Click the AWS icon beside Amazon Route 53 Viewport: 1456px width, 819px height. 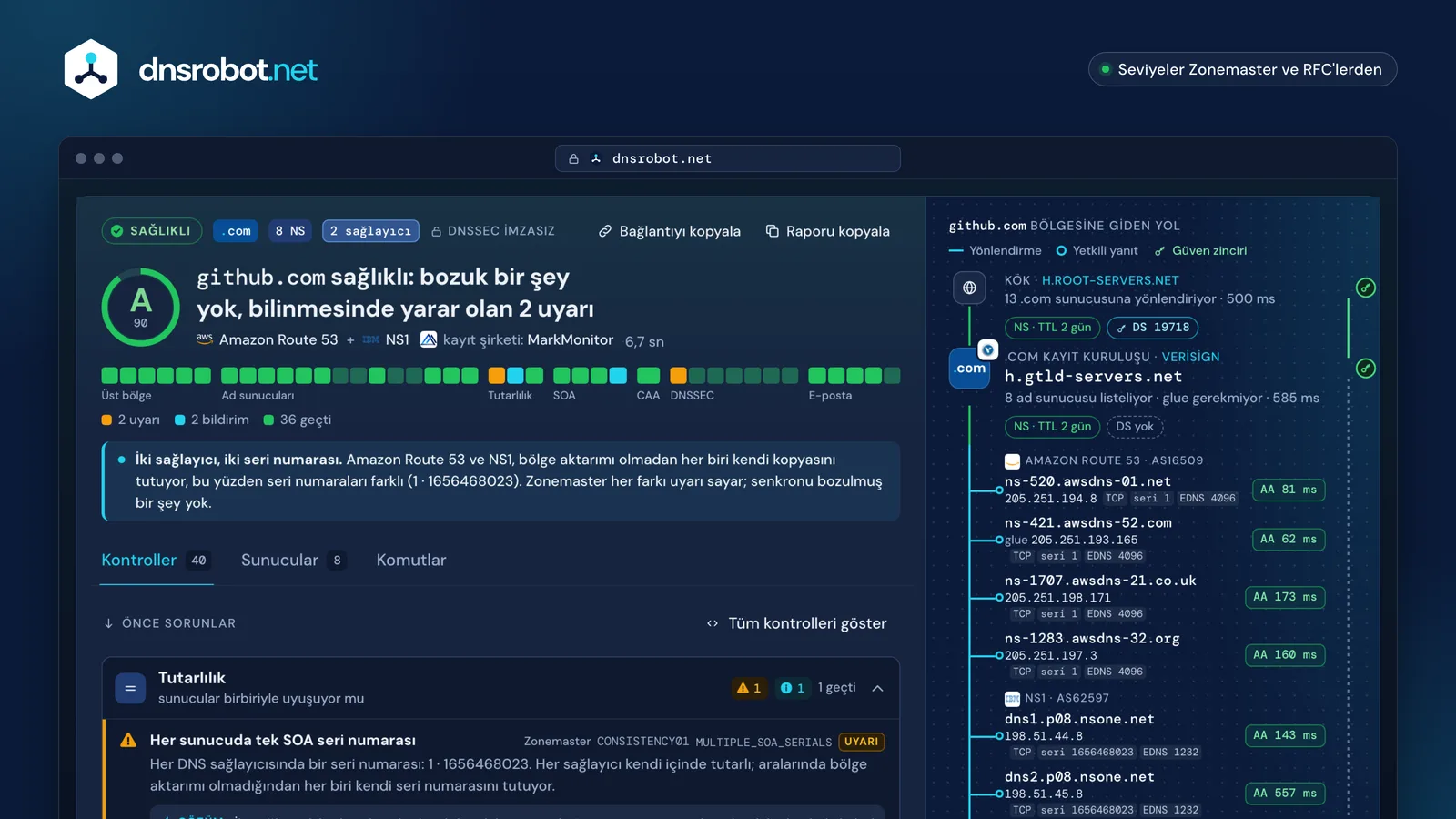coord(205,339)
